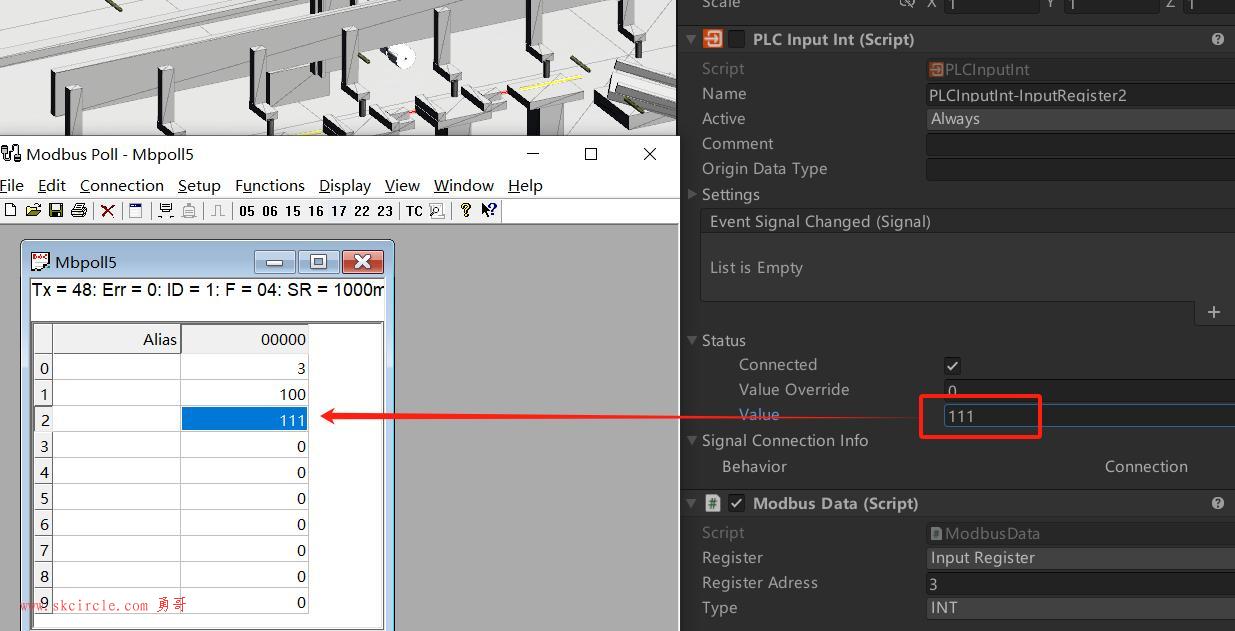Open the Functions menu
Screen dimensions: 1235x631
270,185
